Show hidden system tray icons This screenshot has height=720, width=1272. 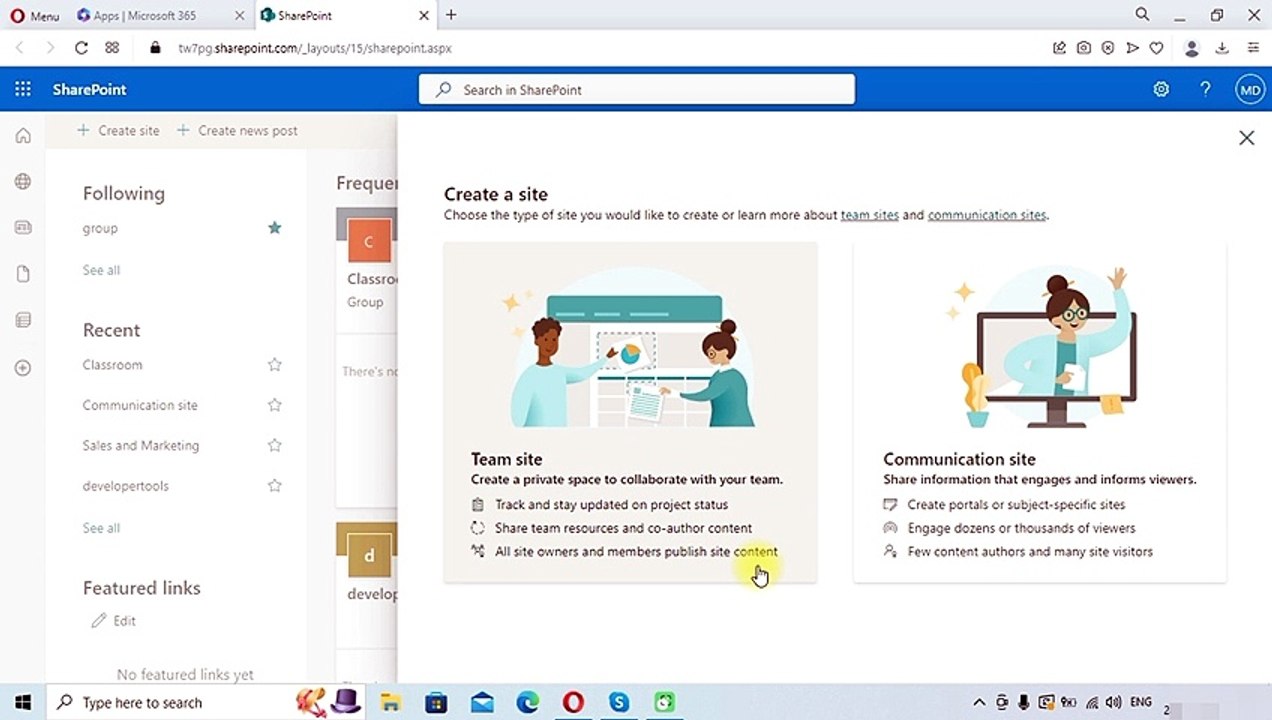tap(979, 703)
